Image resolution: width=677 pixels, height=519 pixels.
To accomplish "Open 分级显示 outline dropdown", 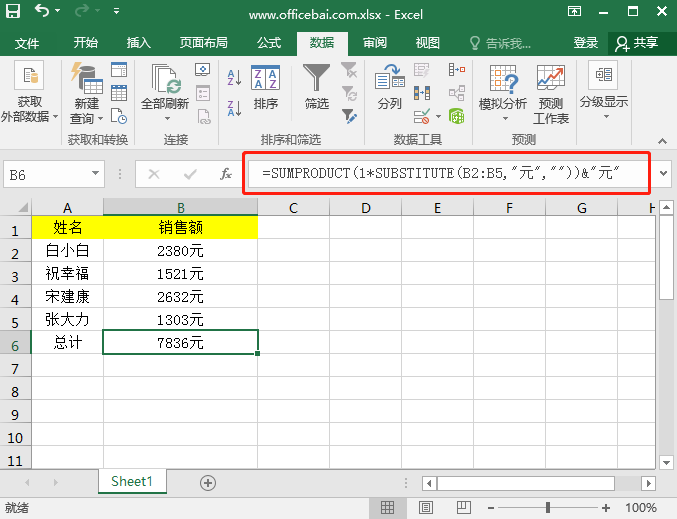I will point(604,91).
